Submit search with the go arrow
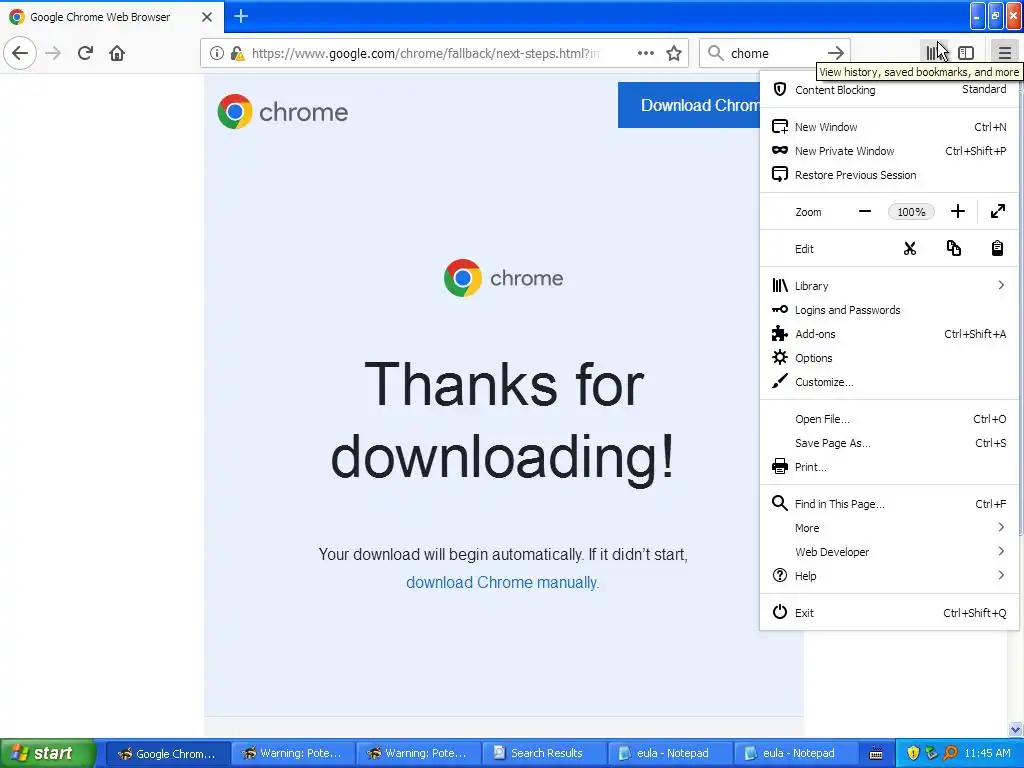This screenshot has width=1024, height=768. click(x=836, y=53)
